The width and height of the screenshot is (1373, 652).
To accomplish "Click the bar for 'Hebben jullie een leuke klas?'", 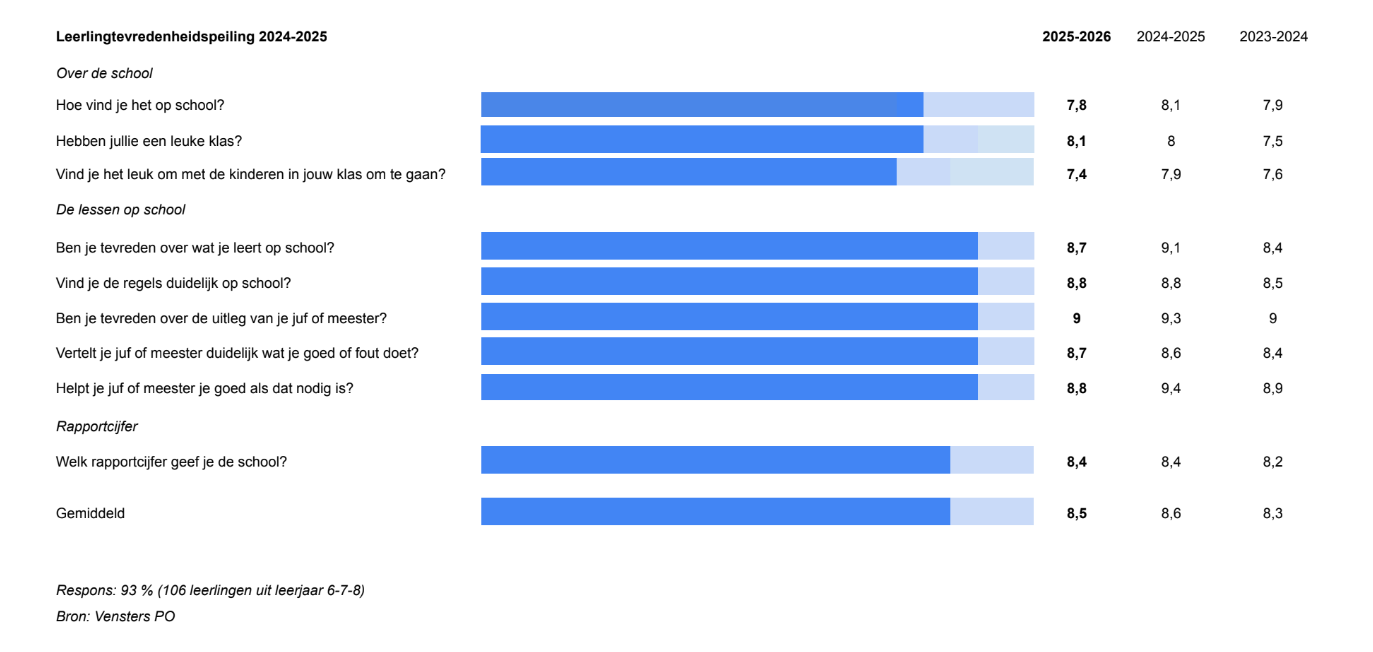I will [757, 140].
